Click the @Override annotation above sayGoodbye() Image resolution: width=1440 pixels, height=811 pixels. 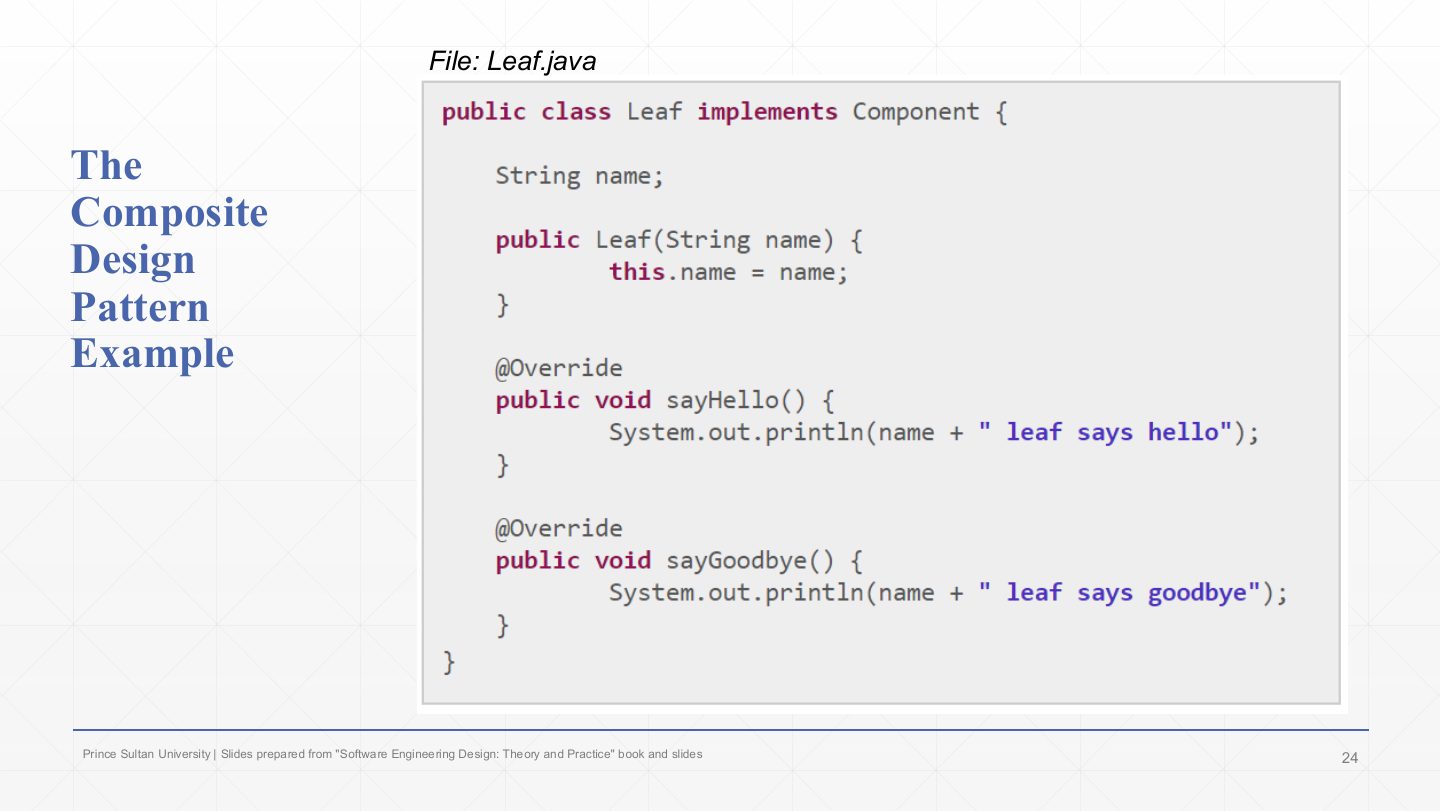(559, 528)
